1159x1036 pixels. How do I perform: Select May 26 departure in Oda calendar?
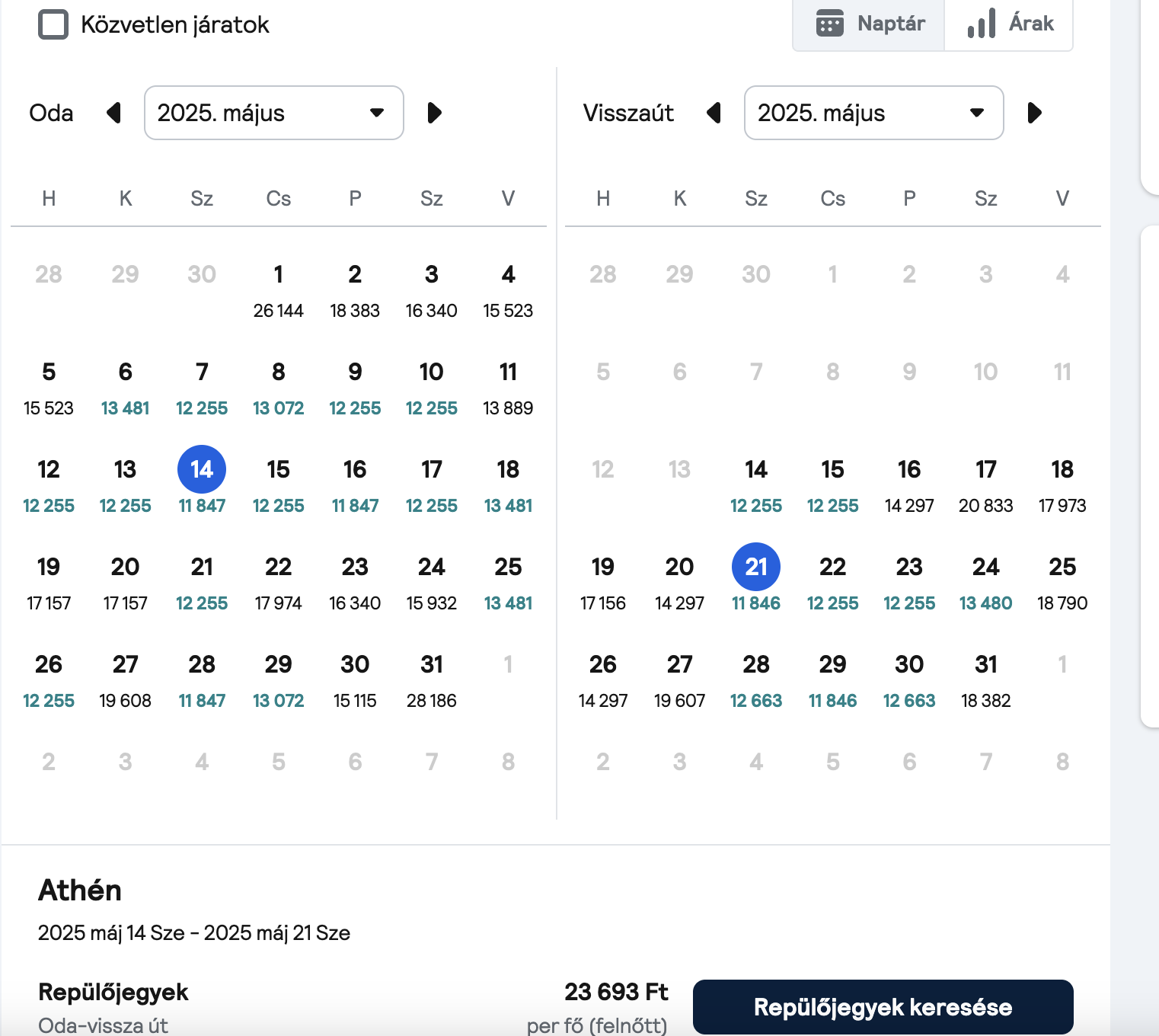[49, 680]
